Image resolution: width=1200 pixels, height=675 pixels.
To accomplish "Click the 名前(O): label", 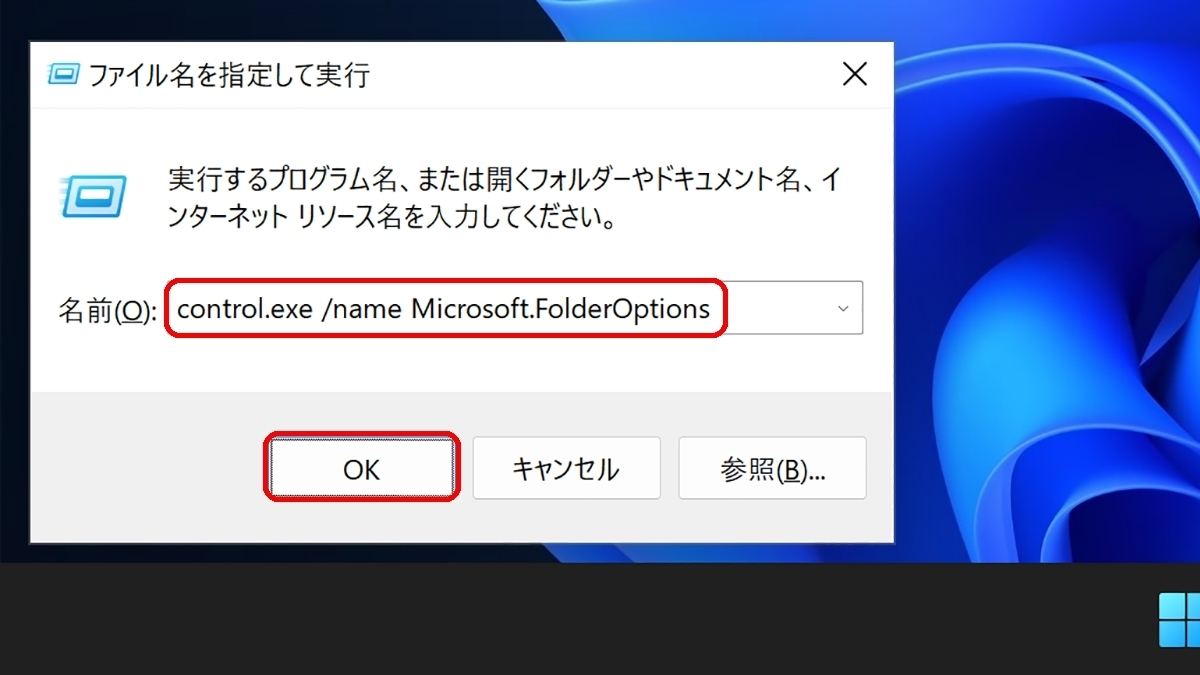I will click(x=107, y=310).
